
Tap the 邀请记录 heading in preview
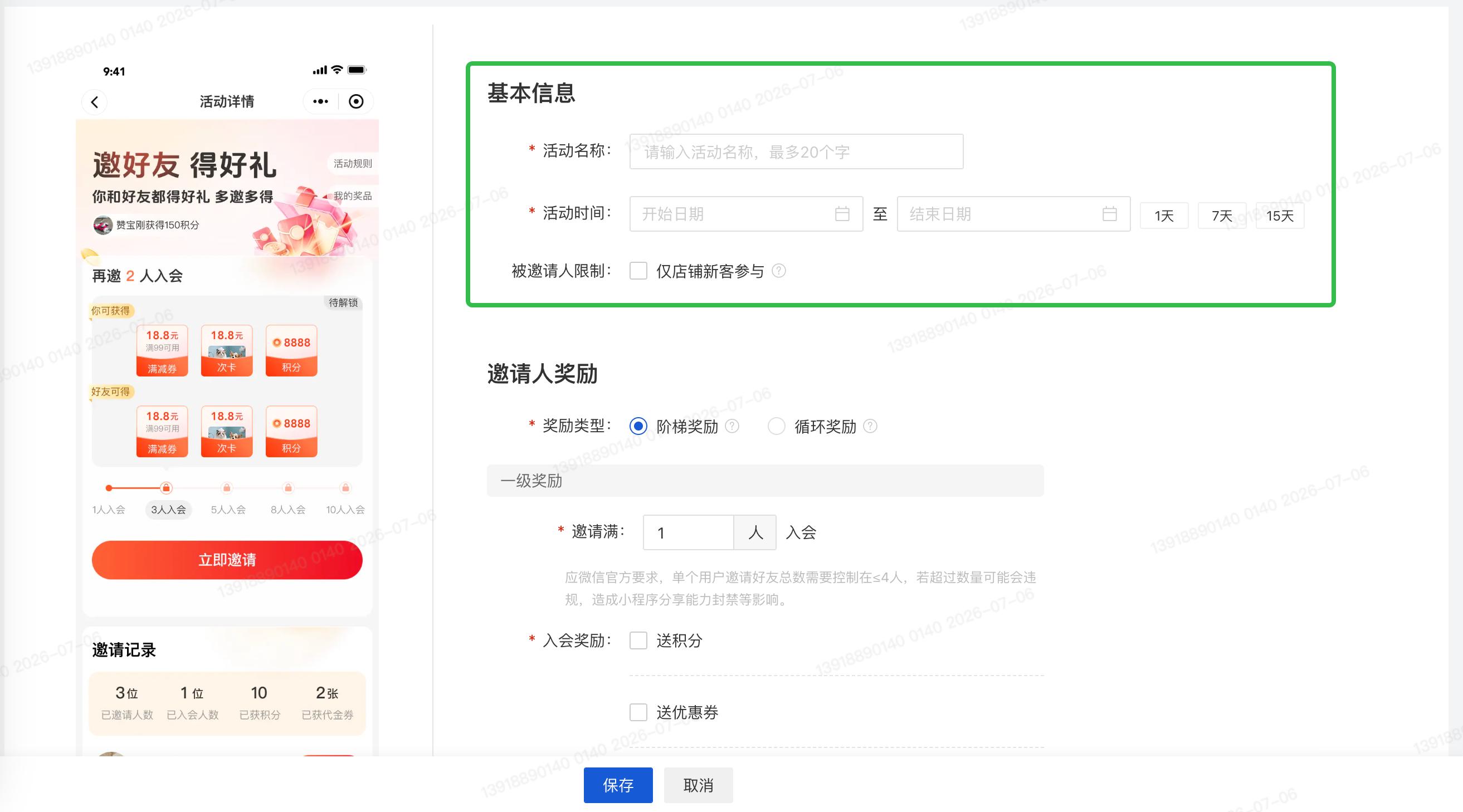(124, 650)
